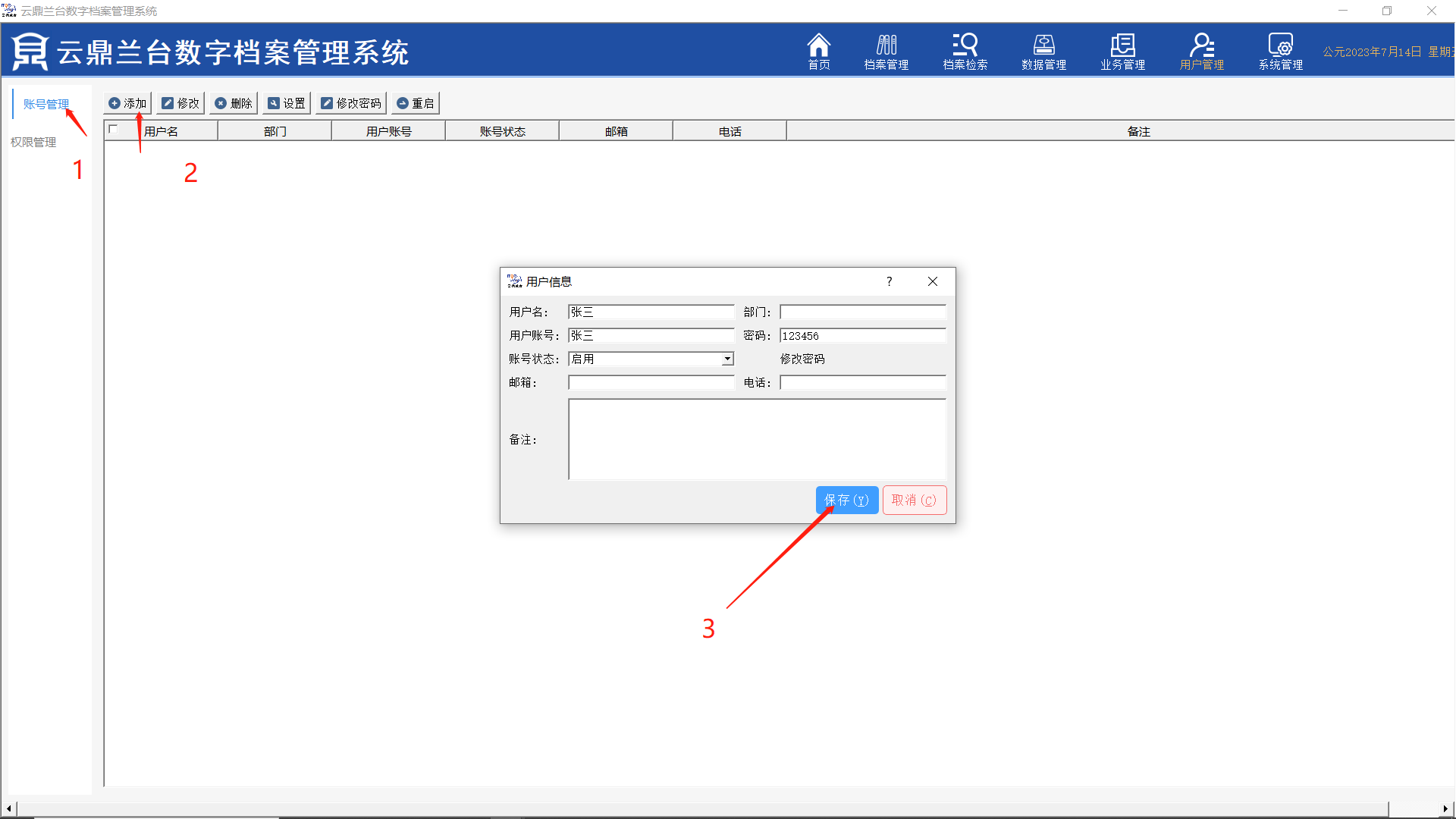Click the 取消 cancel button
This screenshot has width=1456, height=819.
click(x=914, y=500)
